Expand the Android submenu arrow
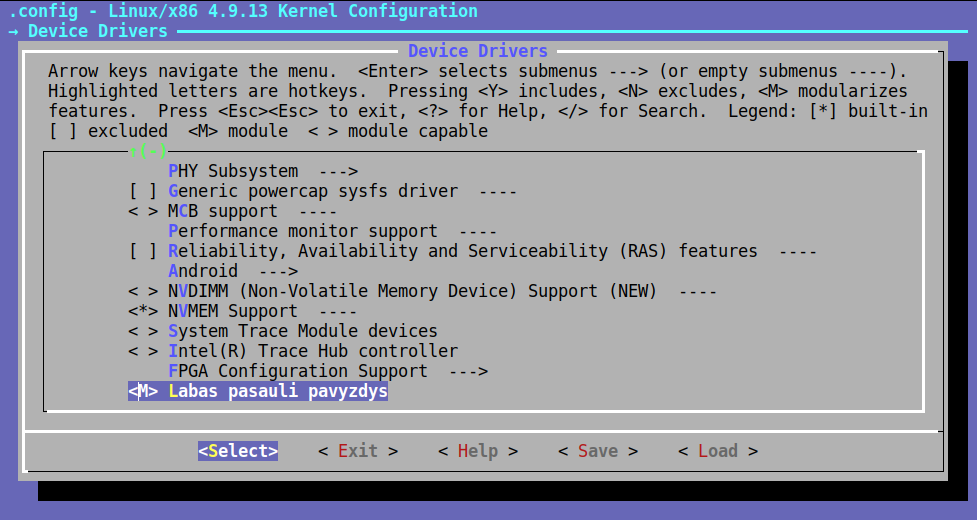This screenshot has height=520, width=977. pos(278,271)
